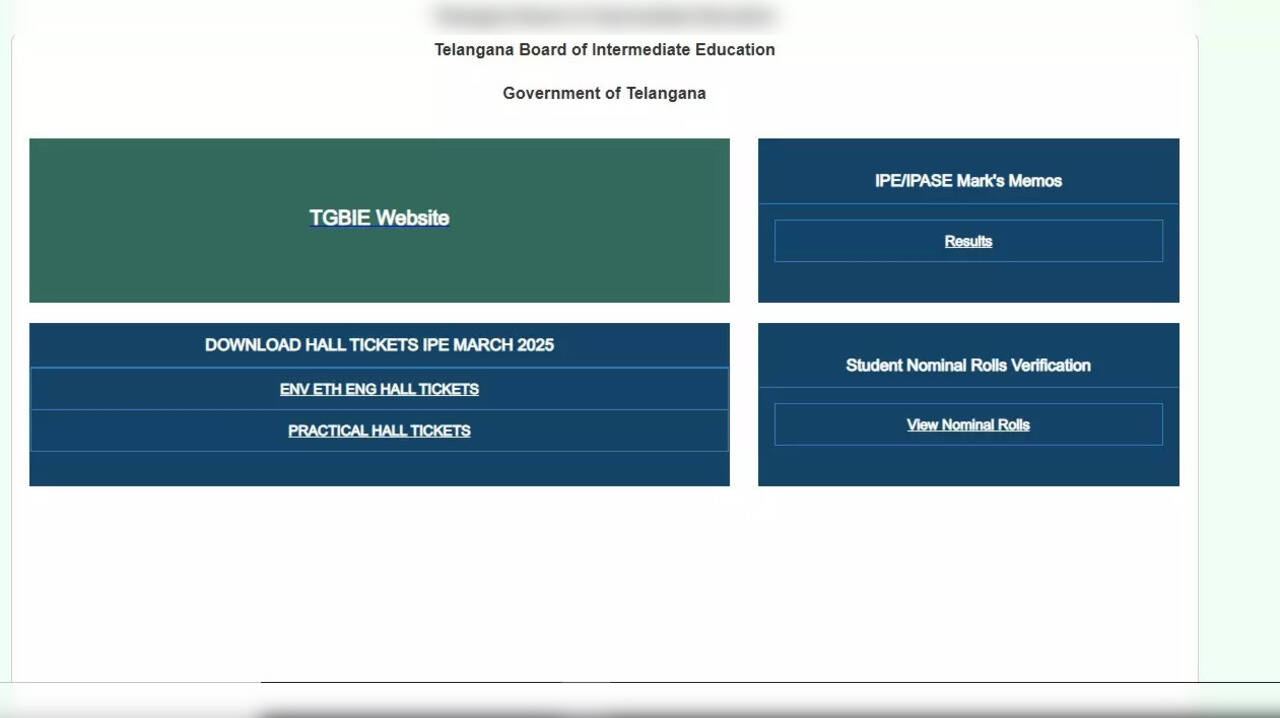The image size is (1280, 718).
Task: Click inside the hall tickets section
Action: [x=379, y=470]
